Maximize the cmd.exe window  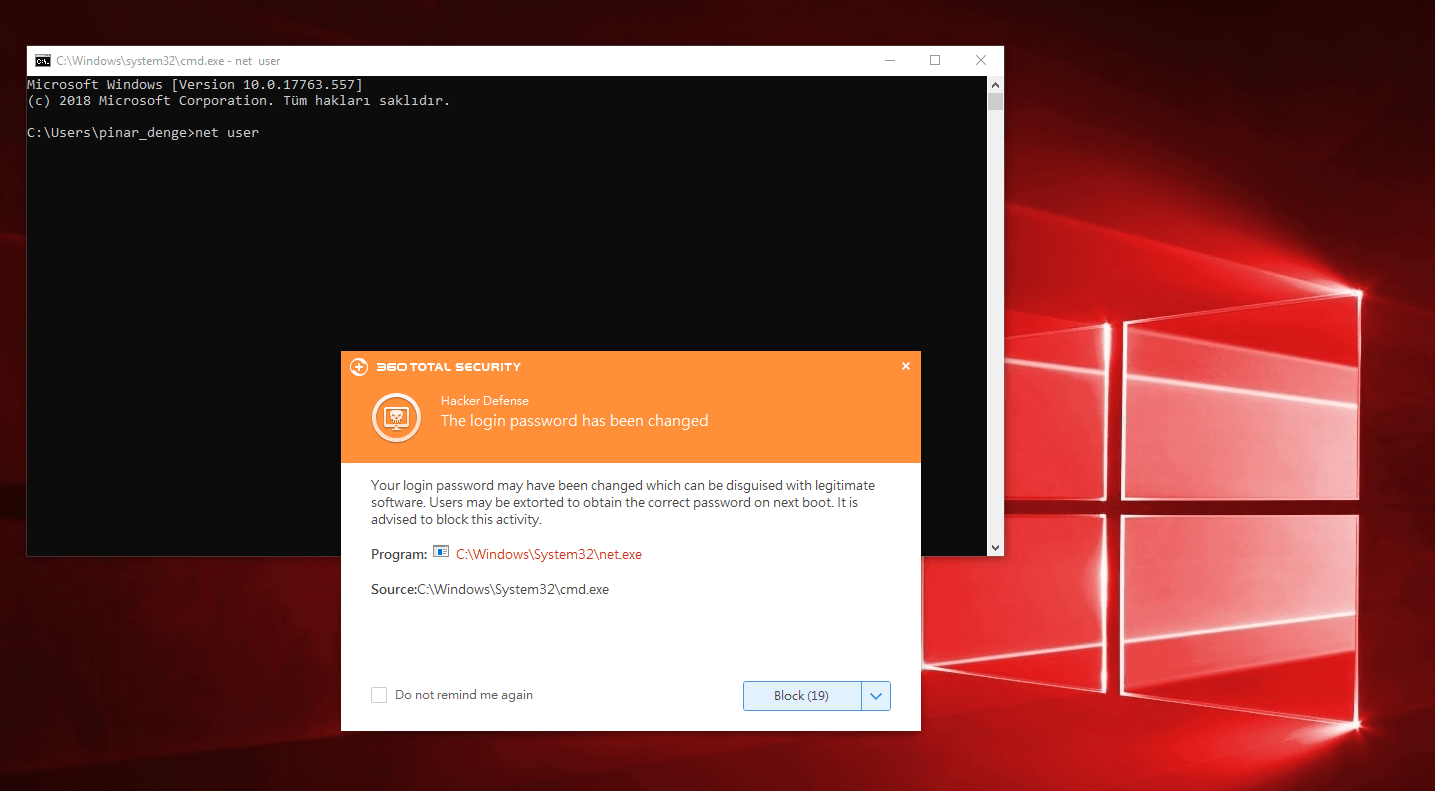tap(935, 61)
